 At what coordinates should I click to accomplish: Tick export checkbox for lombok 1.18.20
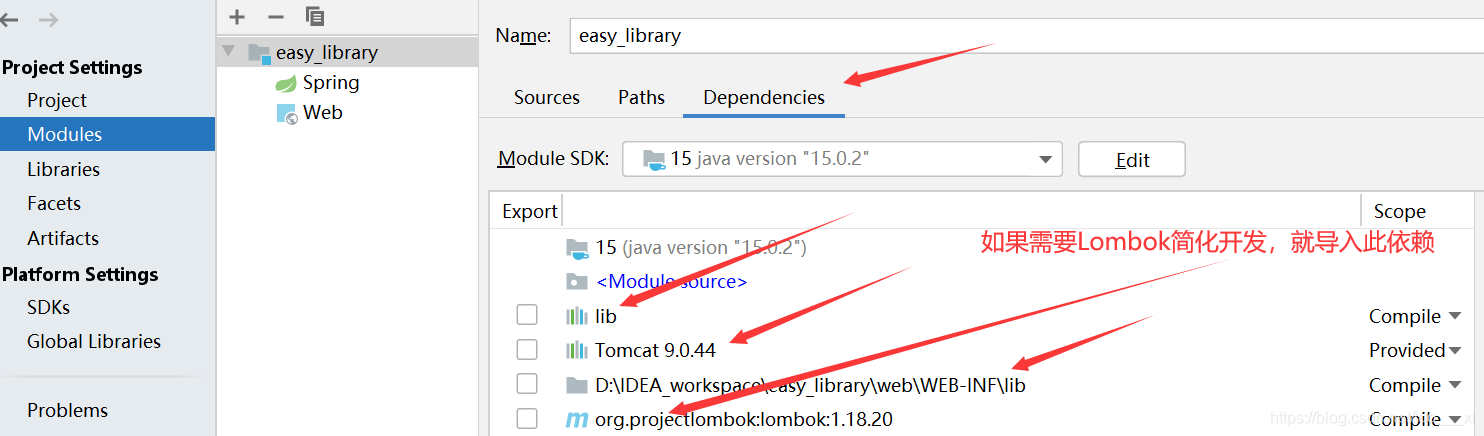(x=527, y=419)
